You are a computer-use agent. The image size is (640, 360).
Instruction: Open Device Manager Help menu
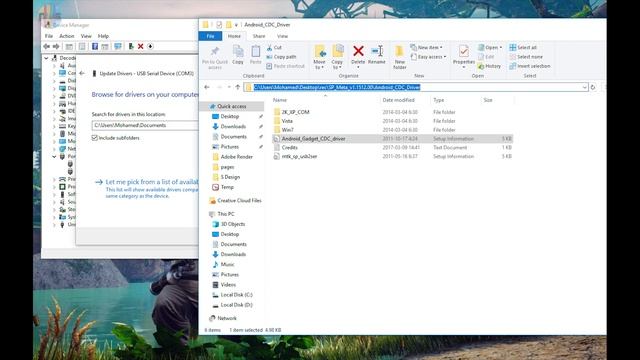[x=103, y=36]
